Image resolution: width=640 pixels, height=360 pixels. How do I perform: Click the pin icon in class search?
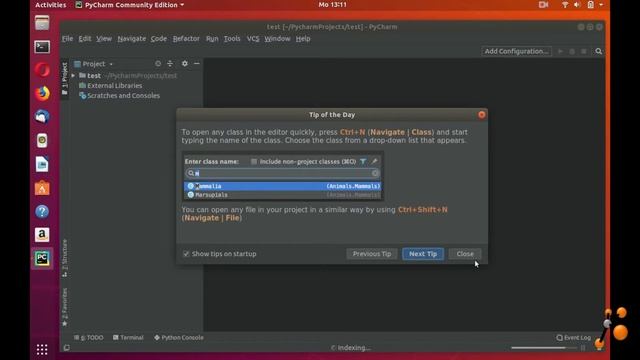(x=374, y=162)
